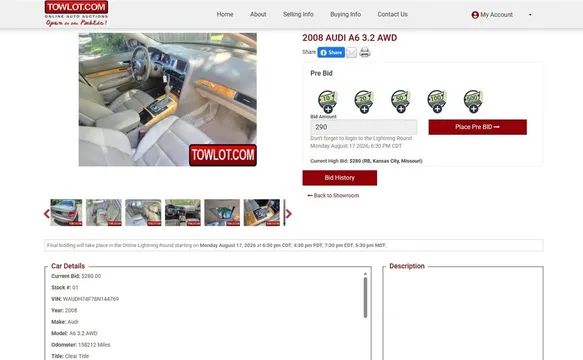Print this vehicle listing
The width and height of the screenshot is (583, 360).
(x=365, y=52)
